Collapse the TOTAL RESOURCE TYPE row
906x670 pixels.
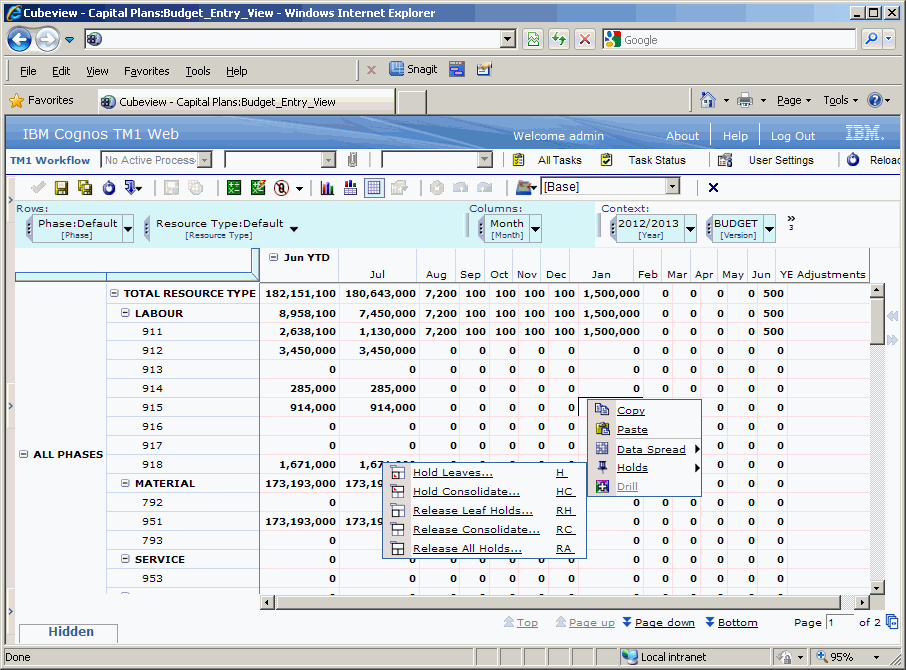114,293
